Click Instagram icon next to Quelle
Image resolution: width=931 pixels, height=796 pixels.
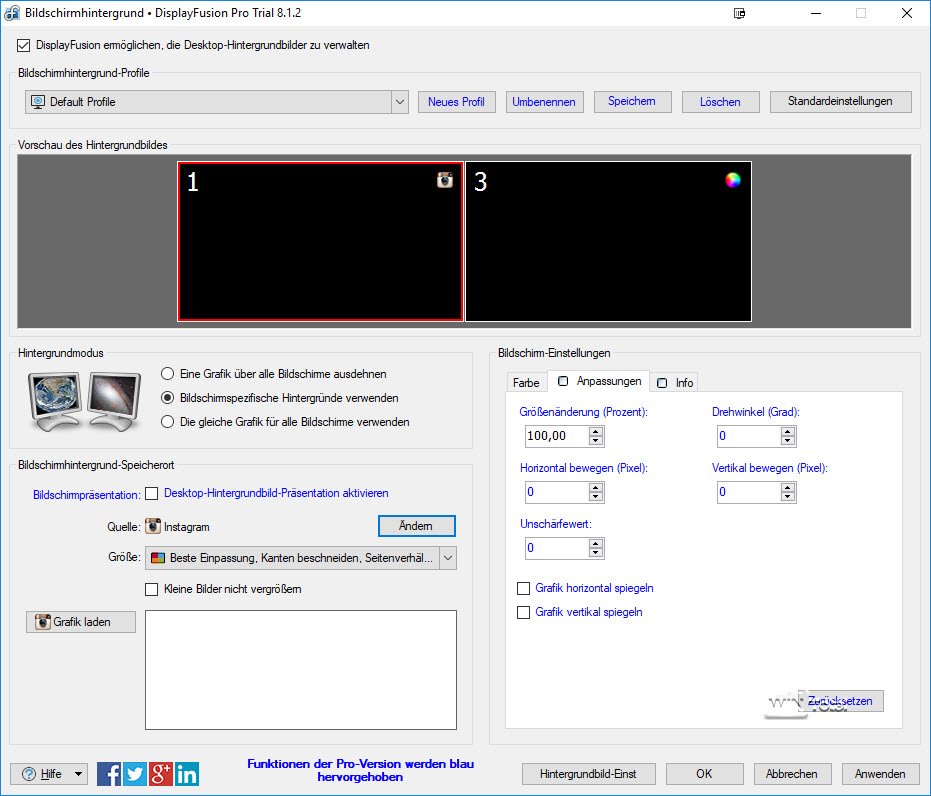[153, 526]
